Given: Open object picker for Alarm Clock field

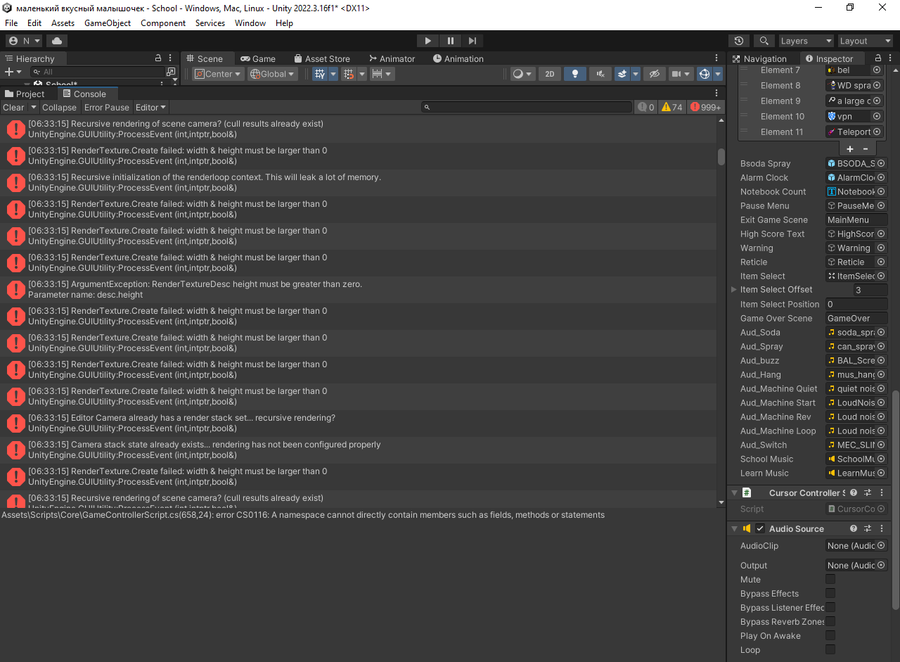Looking at the screenshot, I should [881, 177].
